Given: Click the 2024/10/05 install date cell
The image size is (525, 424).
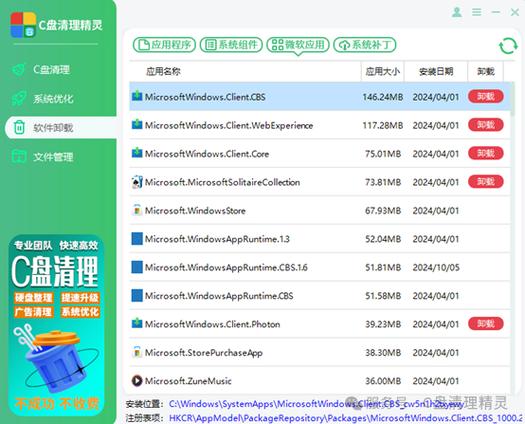Looking at the screenshot, I should [x=436, y=268].
